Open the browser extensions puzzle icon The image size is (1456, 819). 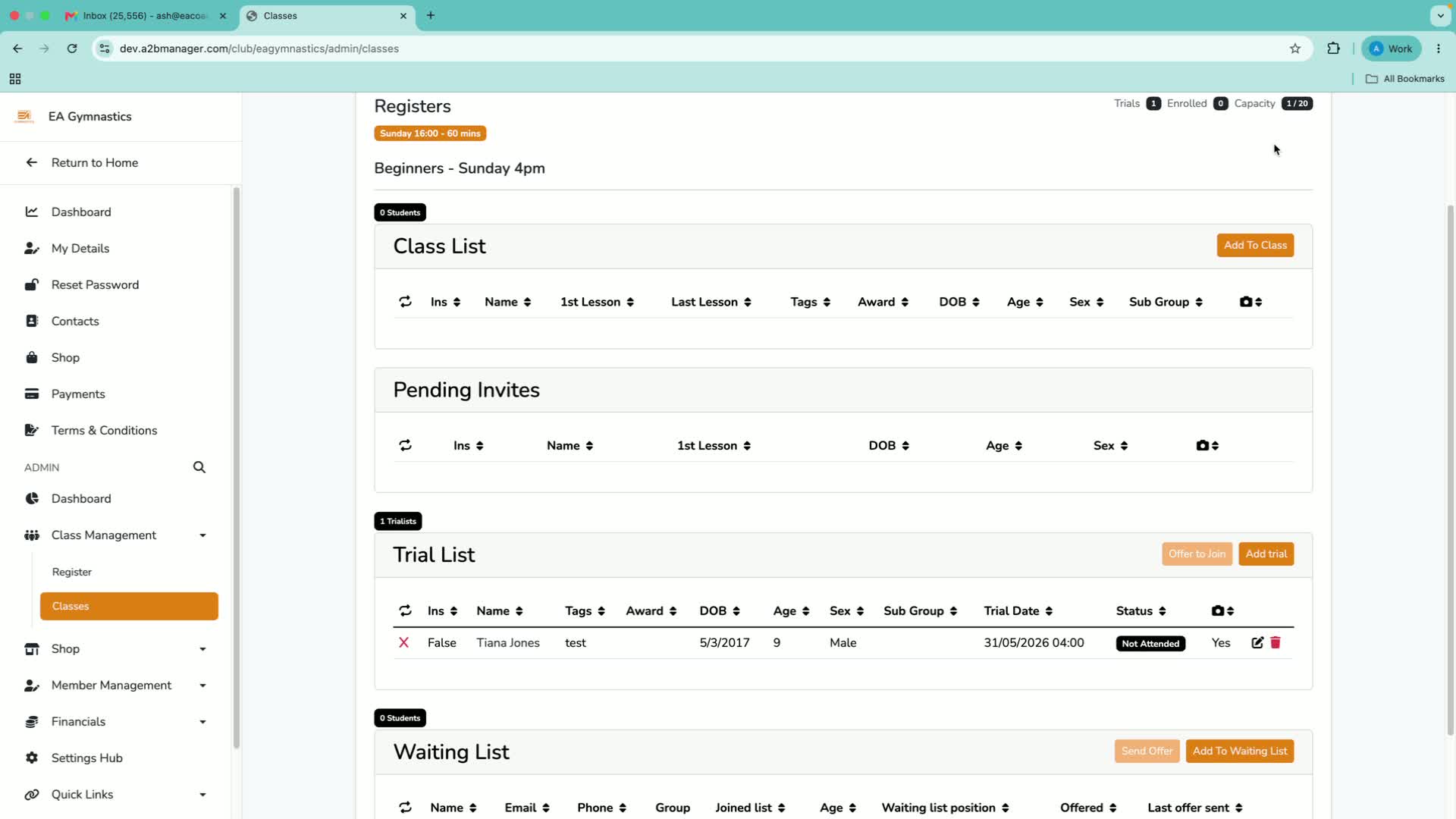click(1333, 49)
